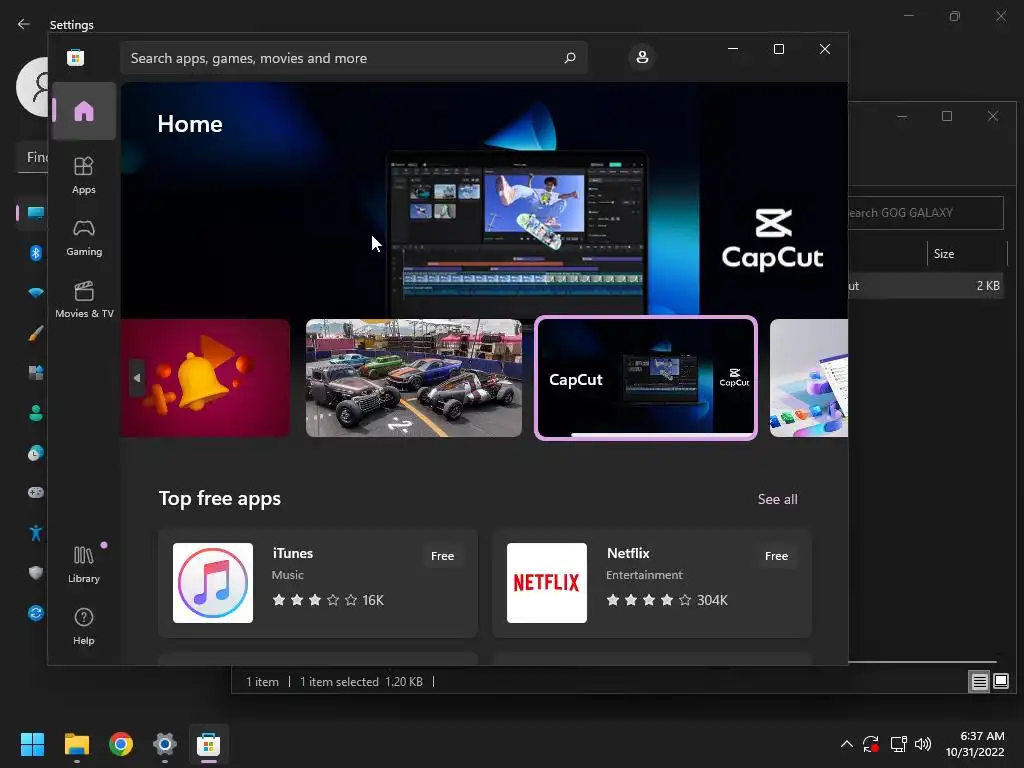Open Time & language icon in Settings
Screen dimensions: 1024x768
[x=36, y=453]
